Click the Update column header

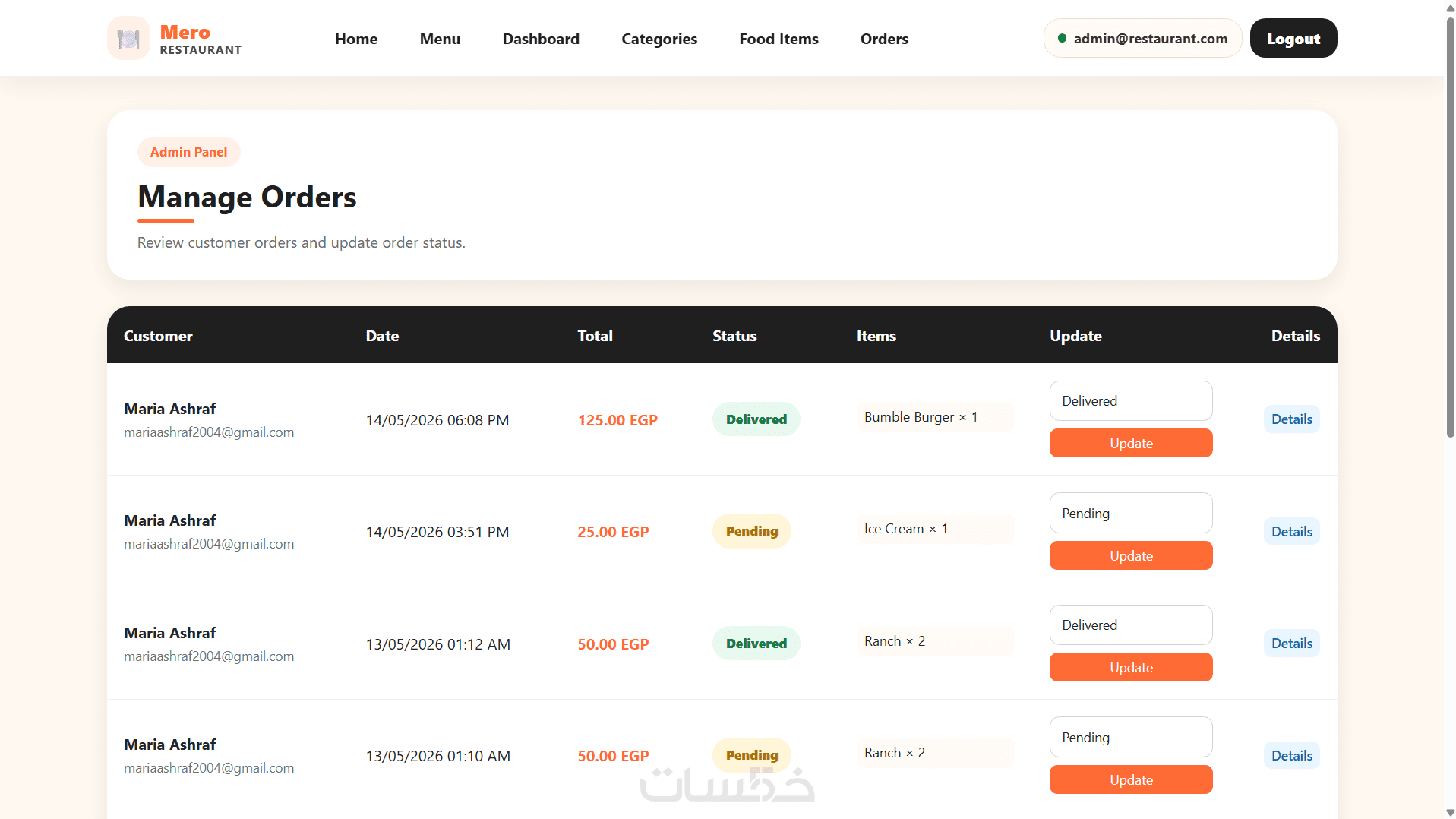point(1075,336)
